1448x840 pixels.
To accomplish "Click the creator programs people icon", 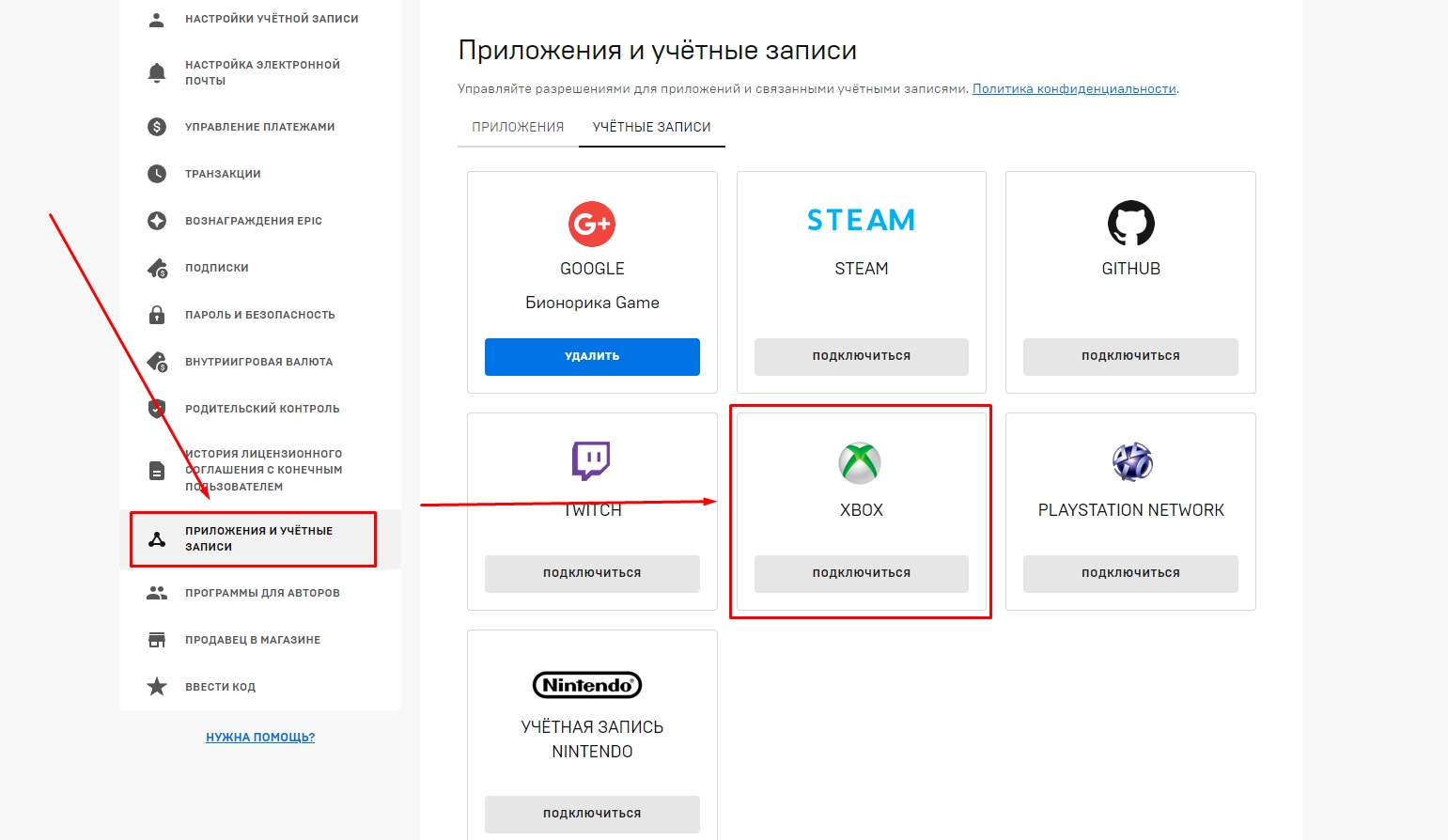I will coord(157,593).
